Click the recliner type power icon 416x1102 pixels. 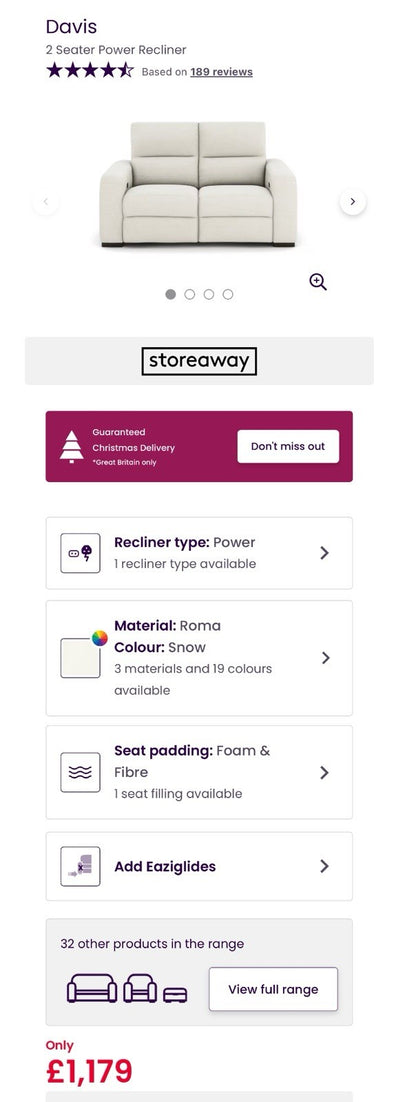click(80, 553)
